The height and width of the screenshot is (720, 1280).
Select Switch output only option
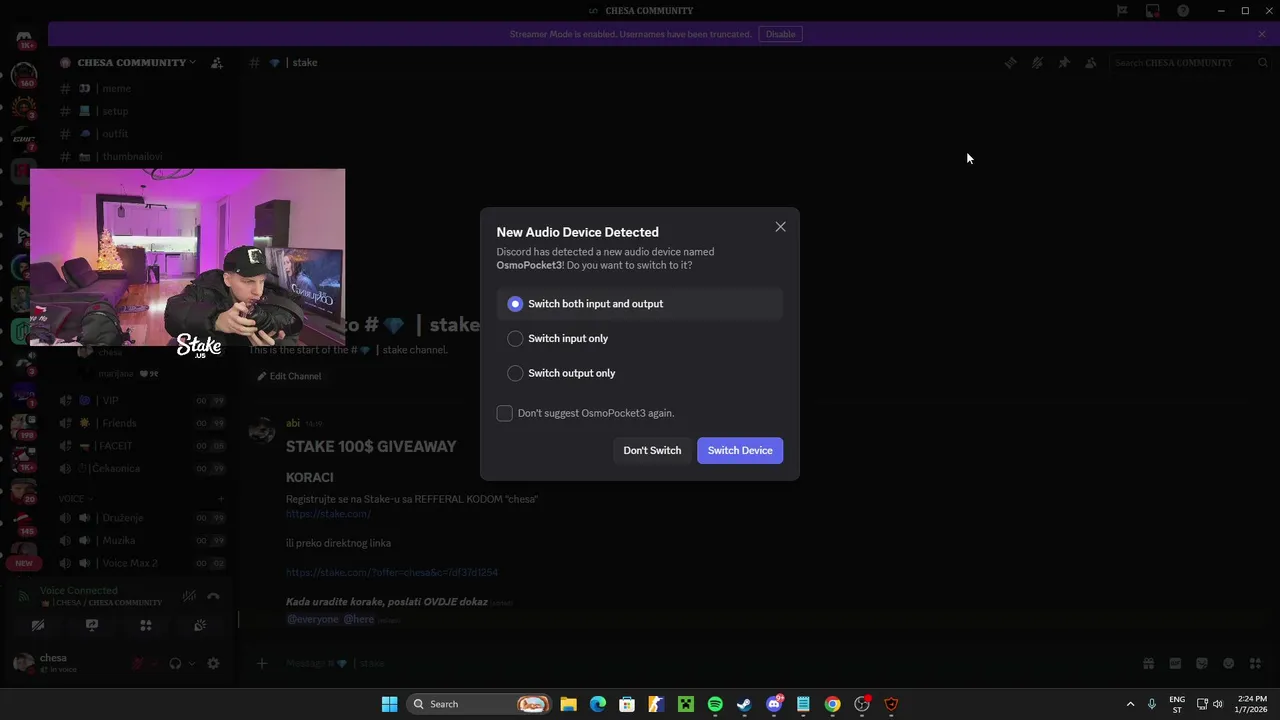coord(639,373)
